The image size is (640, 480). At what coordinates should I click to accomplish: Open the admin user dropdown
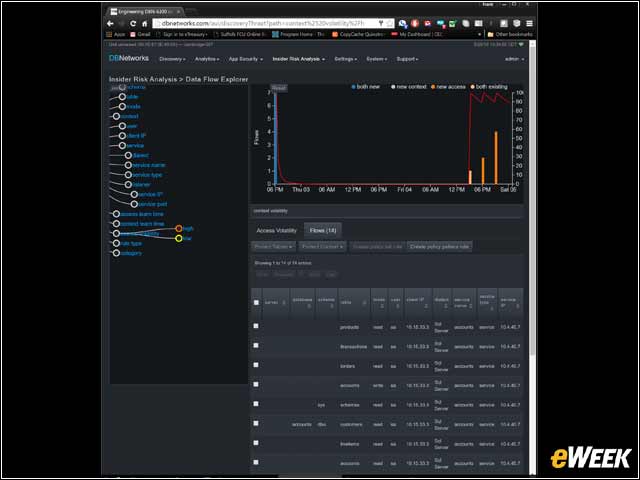(514, 59)
